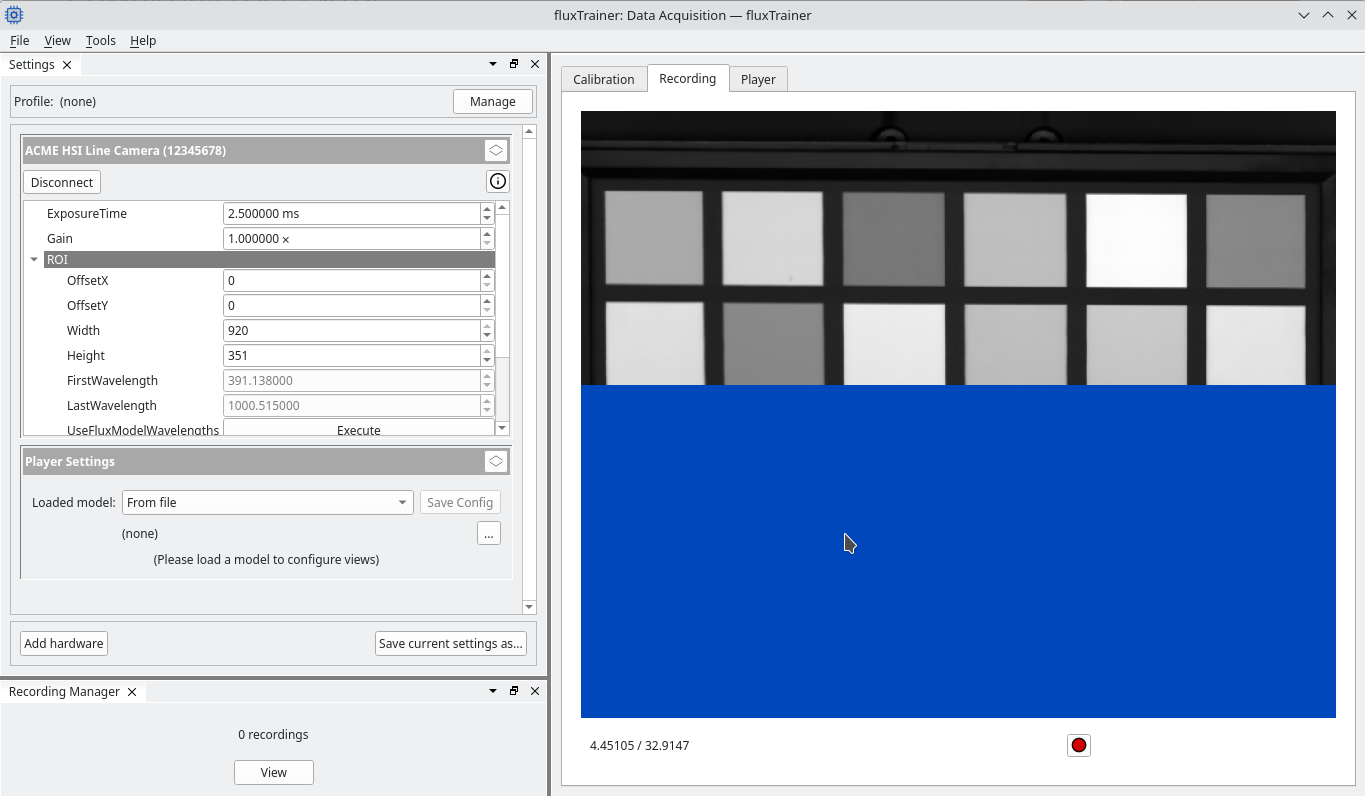Edit the OffsetY field
The height and width of the screenshot is (796, 1365).
click(352, 305)
